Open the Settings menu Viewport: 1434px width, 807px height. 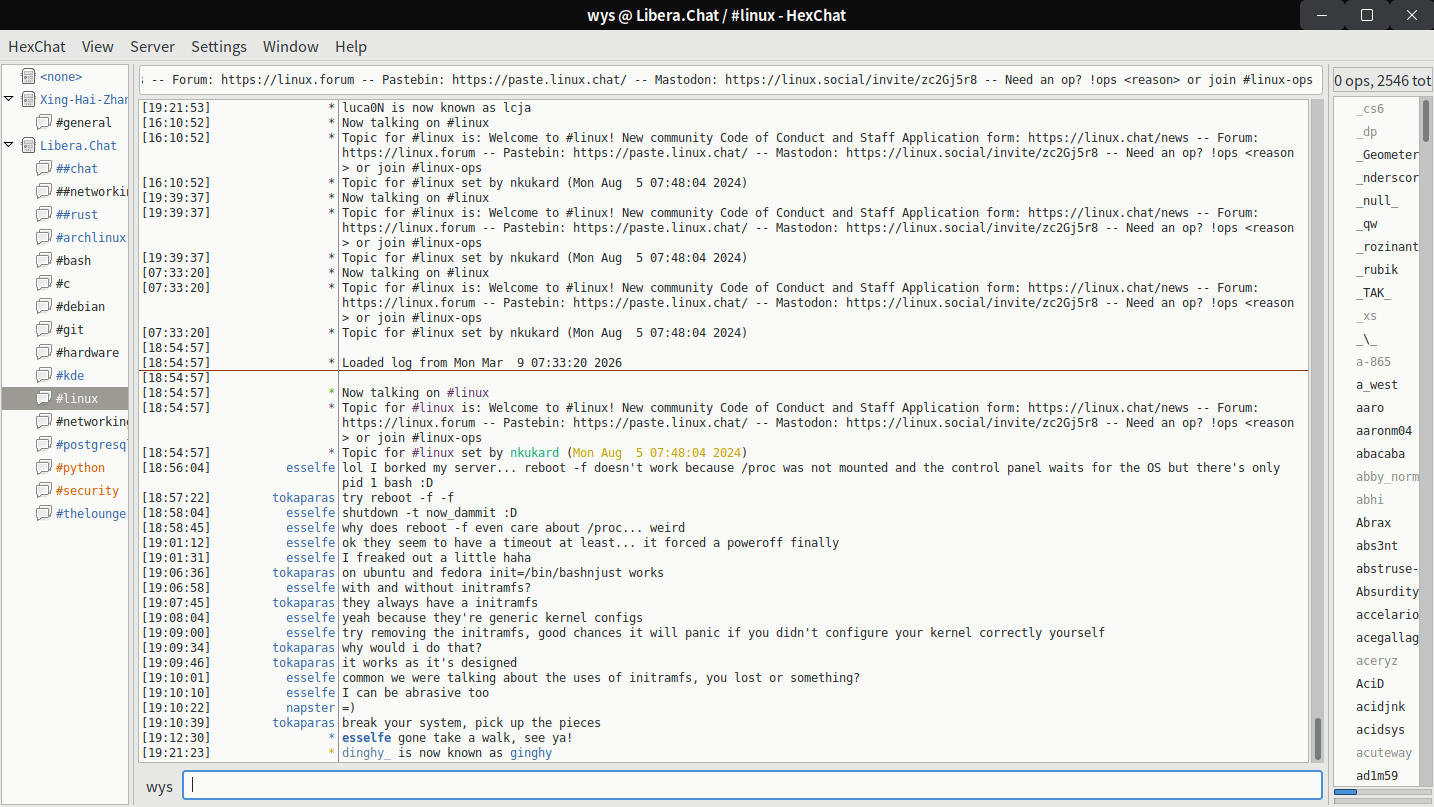(x=218, y=47)
